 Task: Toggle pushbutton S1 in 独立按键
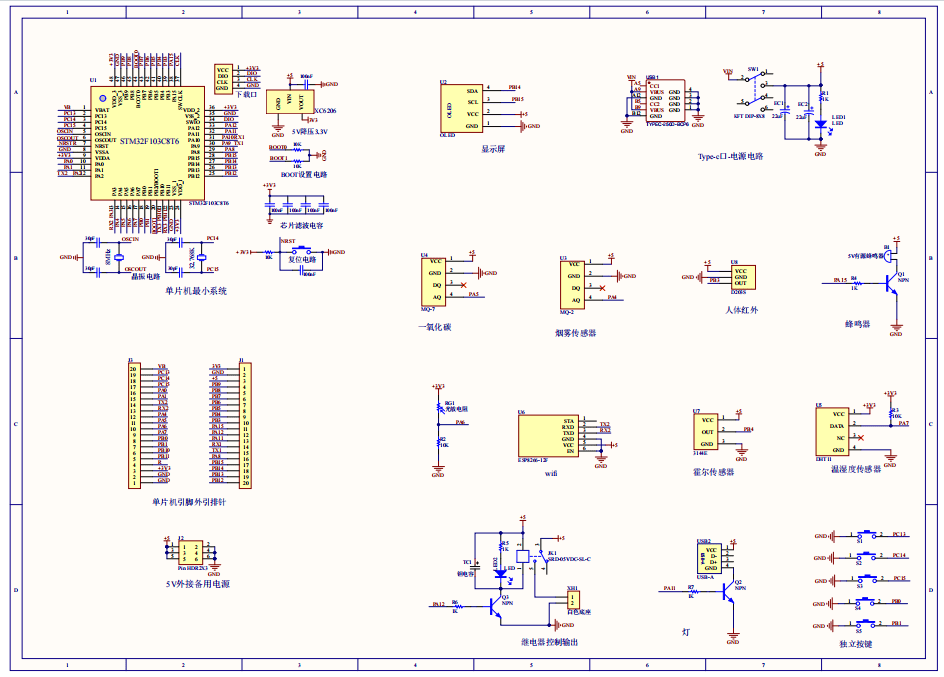tap(866, 534)
